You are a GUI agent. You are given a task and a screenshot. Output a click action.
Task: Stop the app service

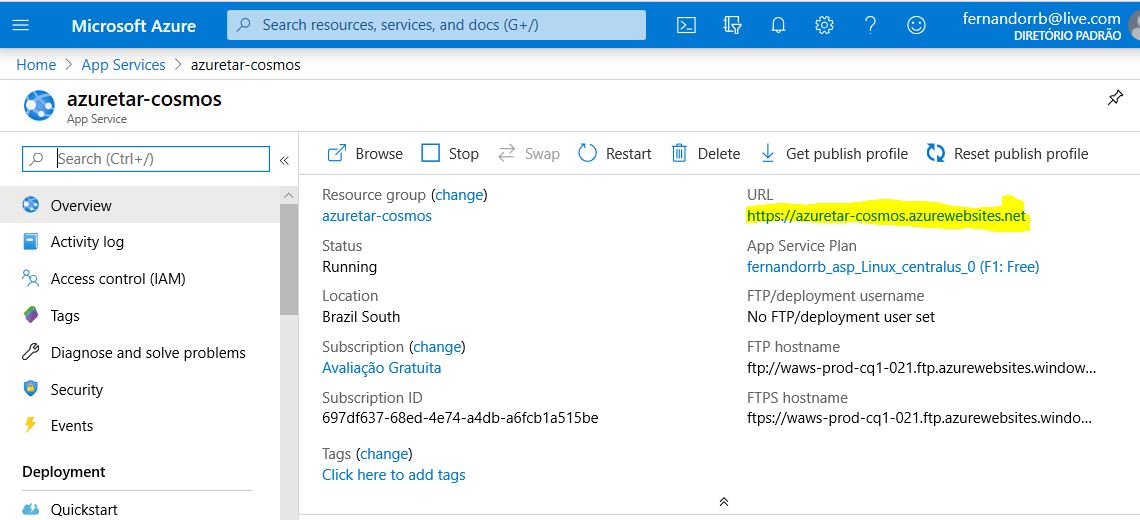[450, 153]
